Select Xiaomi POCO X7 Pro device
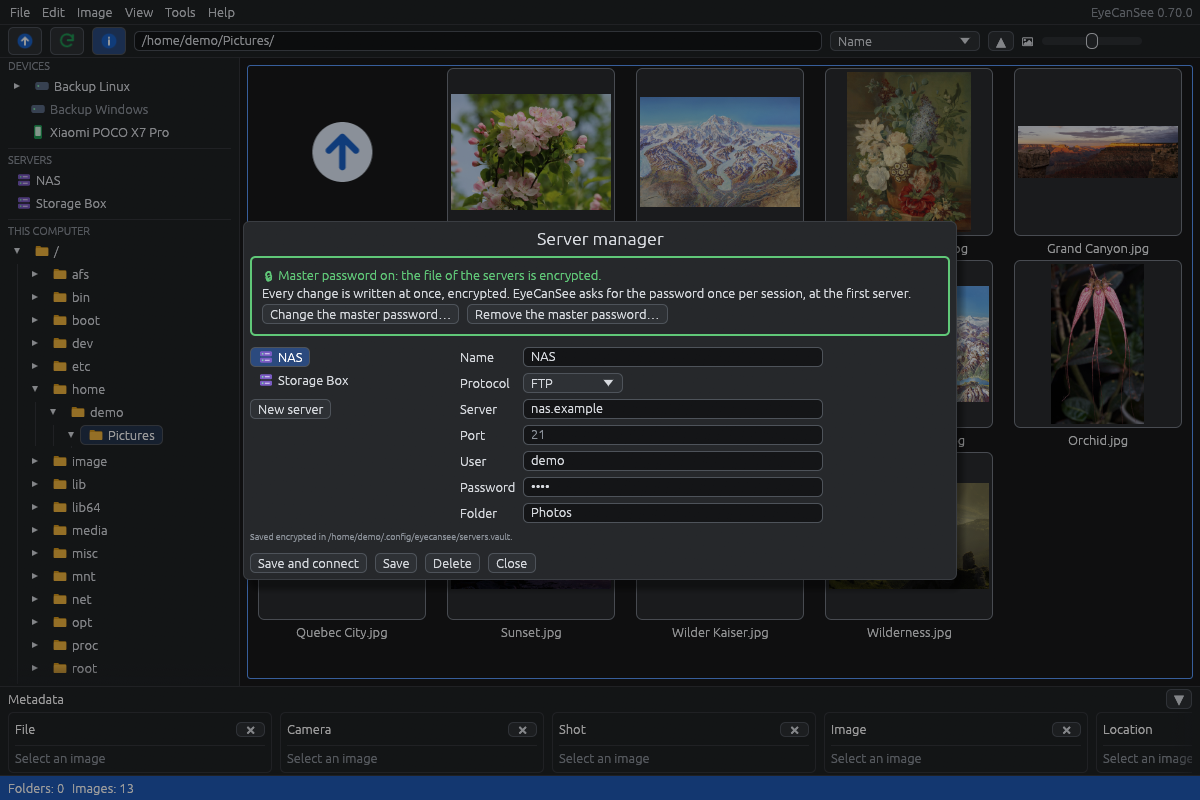This screenshot has height=800, width=1200. click(109, 132)
